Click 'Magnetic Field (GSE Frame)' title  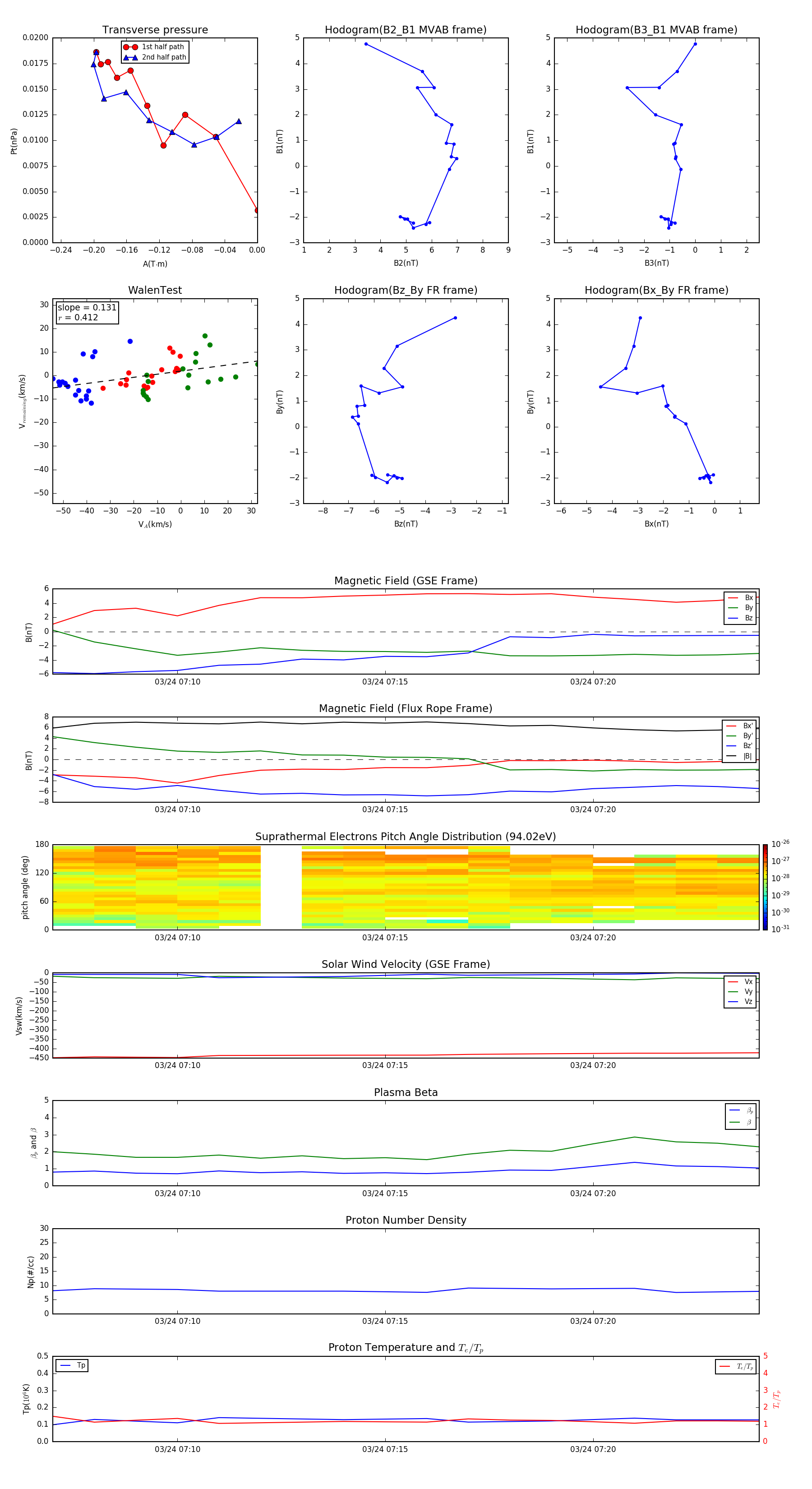(406, 581)
